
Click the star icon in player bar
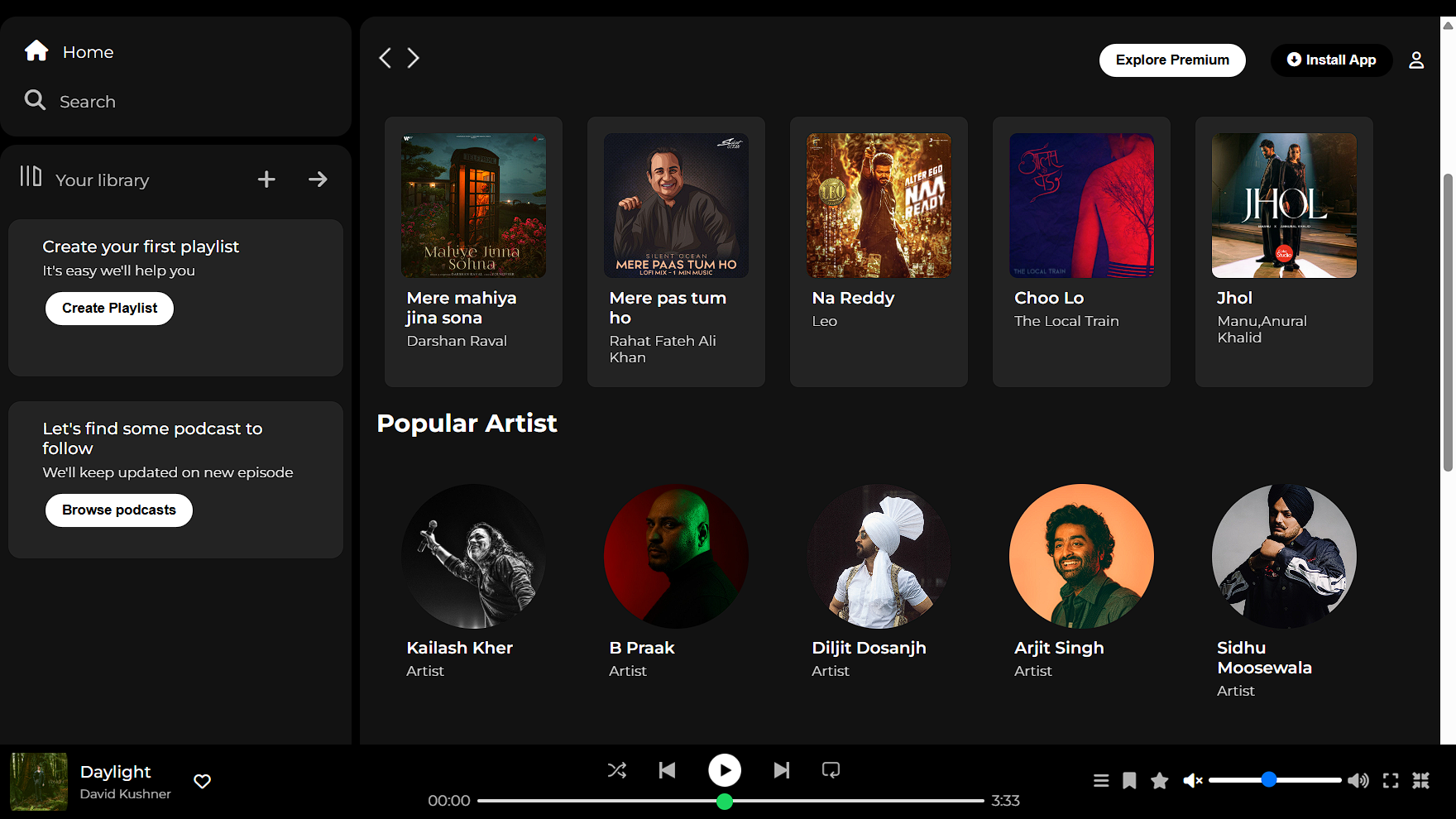[x=1159, y=781]
